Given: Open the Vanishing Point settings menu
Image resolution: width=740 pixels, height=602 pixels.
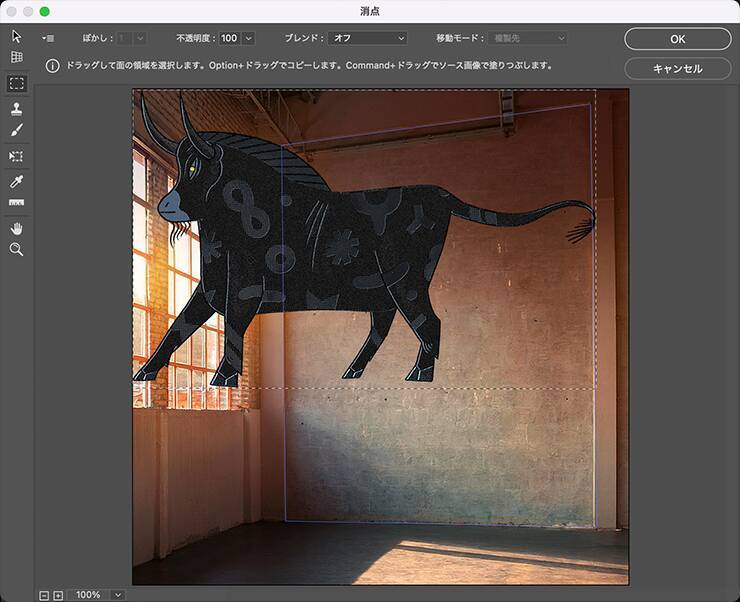Looking at the screenshot, I should point(47,38).
